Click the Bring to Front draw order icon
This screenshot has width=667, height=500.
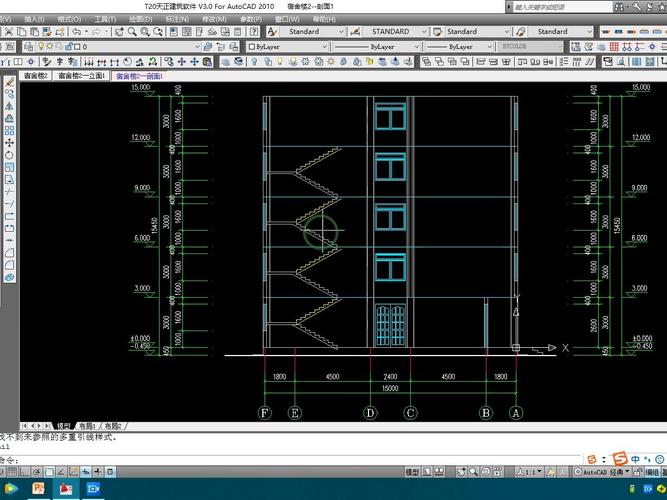tap(426, 62)
